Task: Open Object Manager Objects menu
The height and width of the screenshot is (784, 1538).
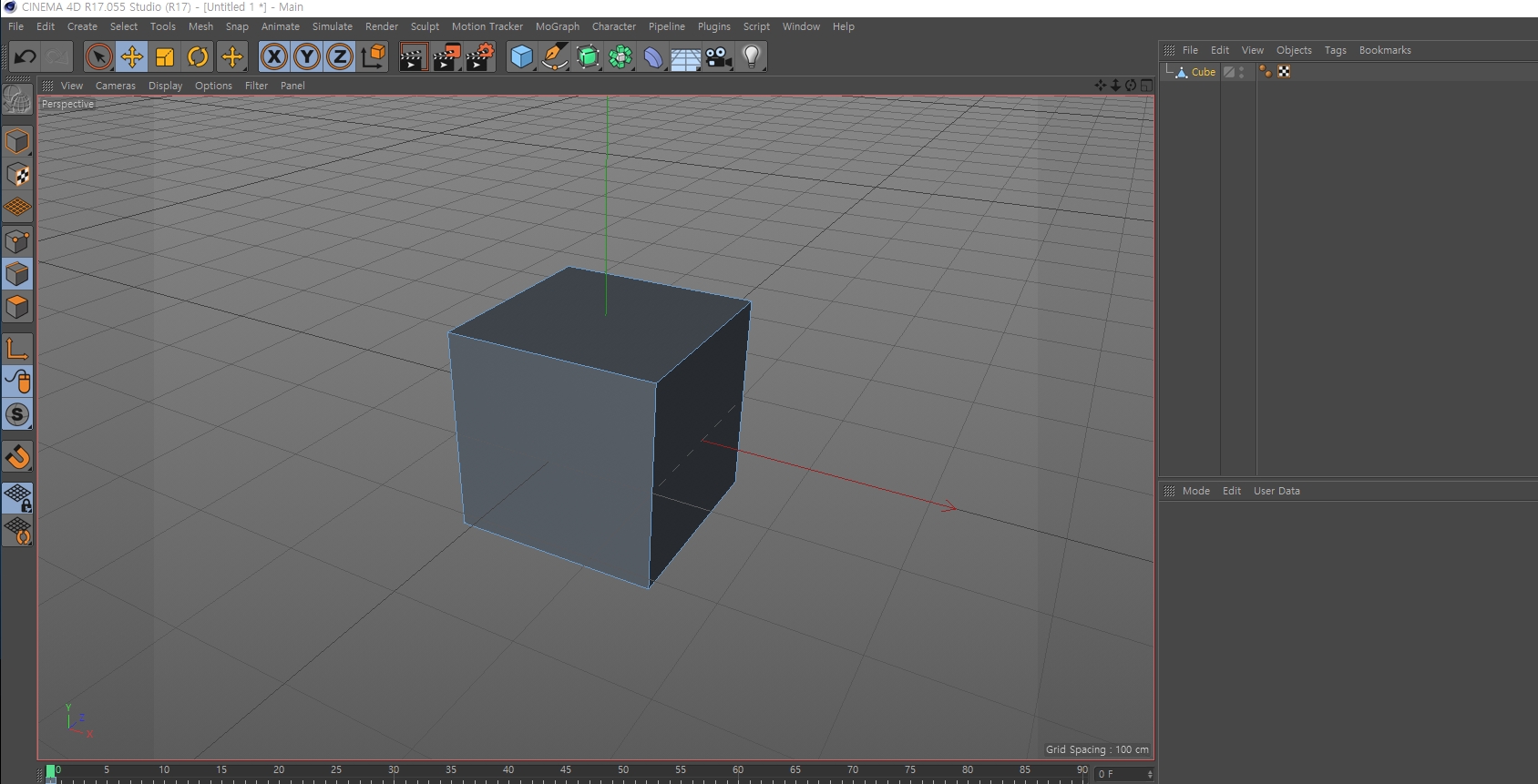Action: (1294, 50)
